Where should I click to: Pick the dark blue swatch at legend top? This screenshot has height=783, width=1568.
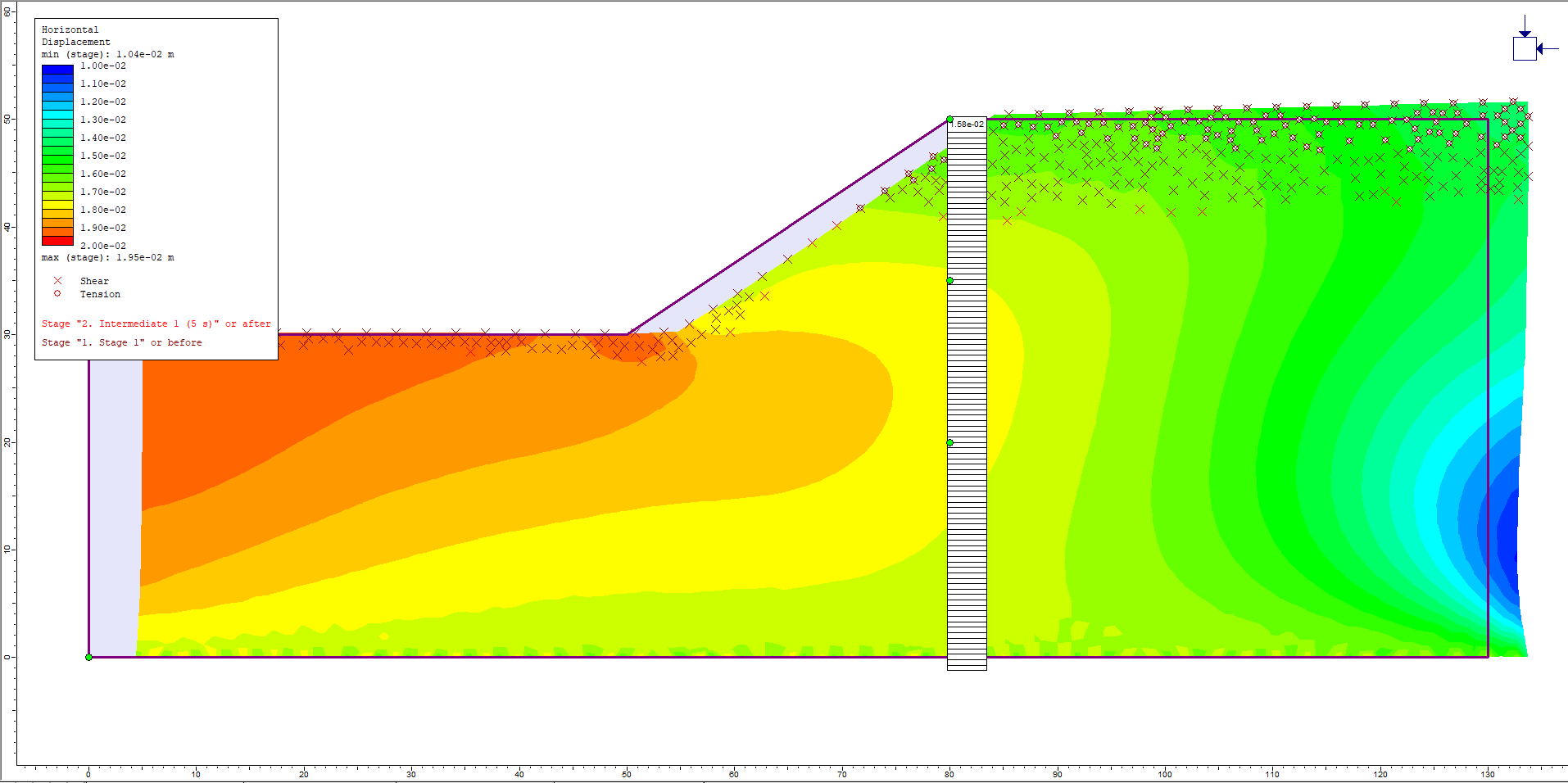tap(57, 70)
